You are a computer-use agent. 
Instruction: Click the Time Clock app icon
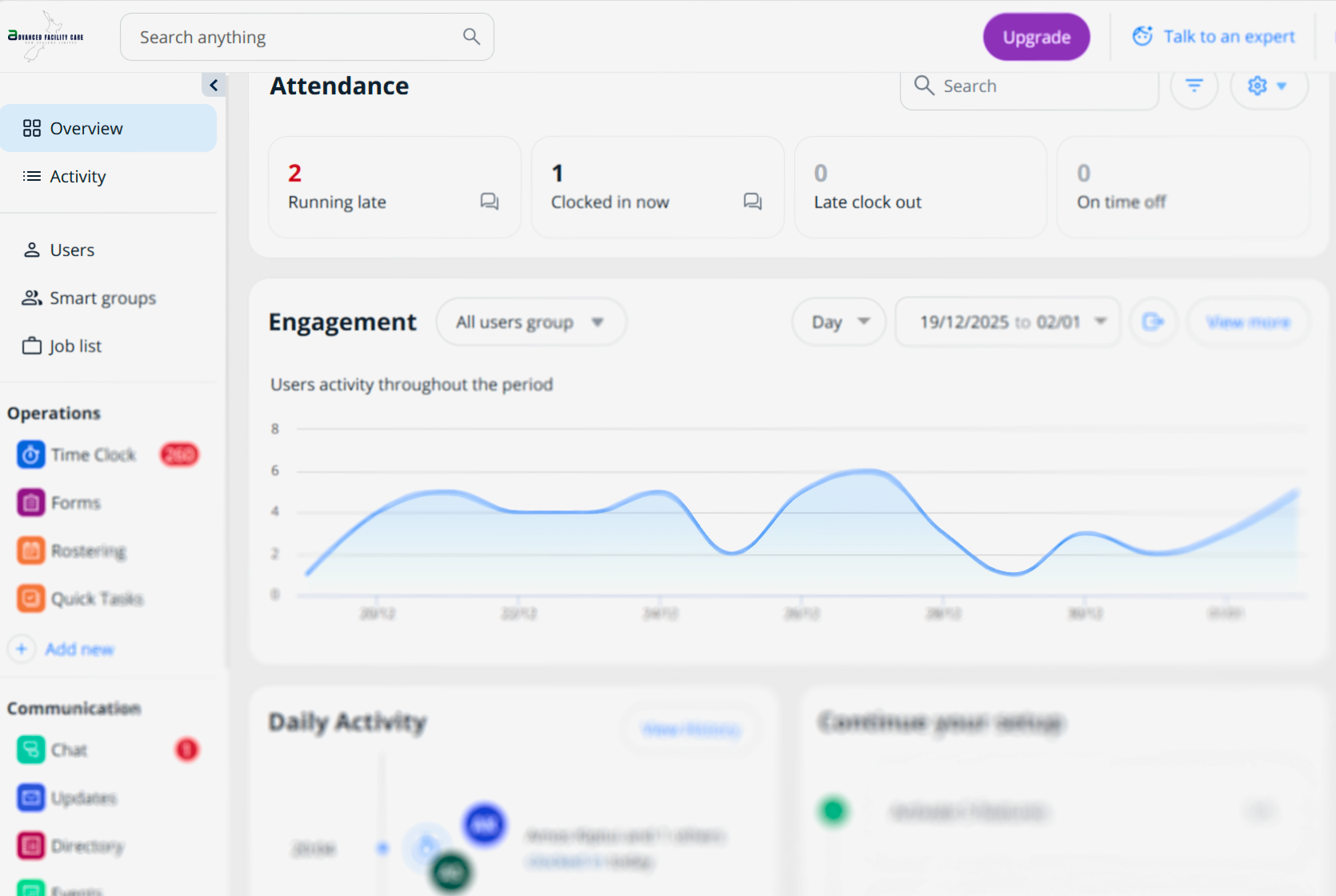click(31, 454)
